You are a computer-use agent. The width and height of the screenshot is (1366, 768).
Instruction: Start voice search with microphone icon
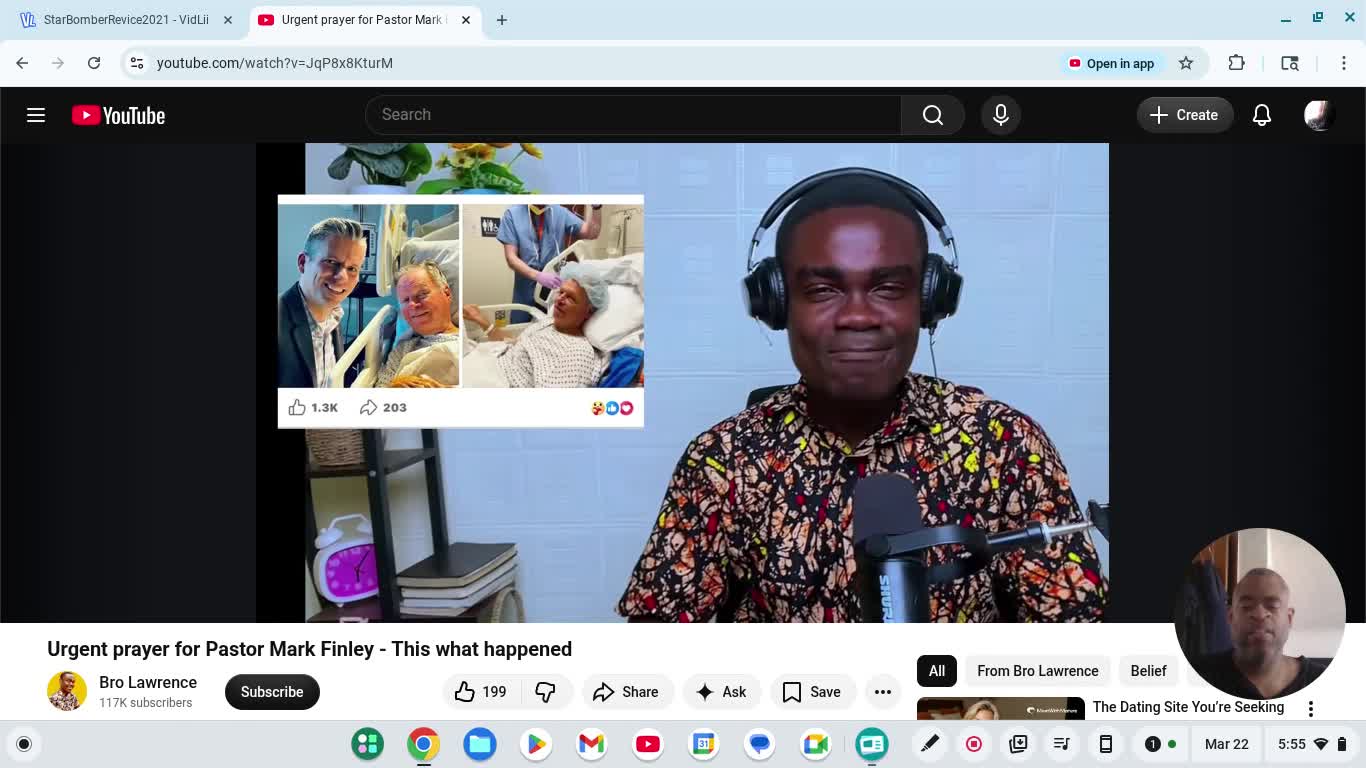pyautogui.click(x=1000, y=115)
